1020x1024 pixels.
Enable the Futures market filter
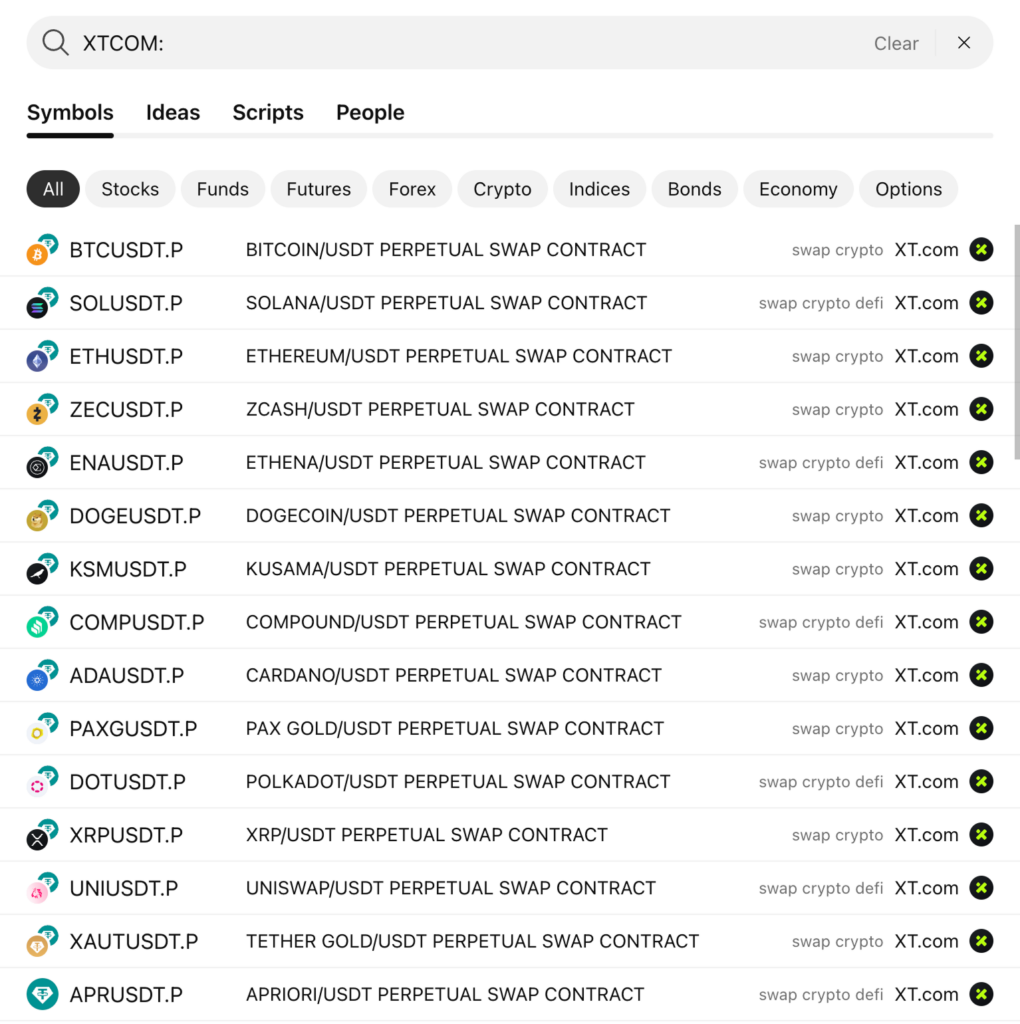click(x=318, y=188)
